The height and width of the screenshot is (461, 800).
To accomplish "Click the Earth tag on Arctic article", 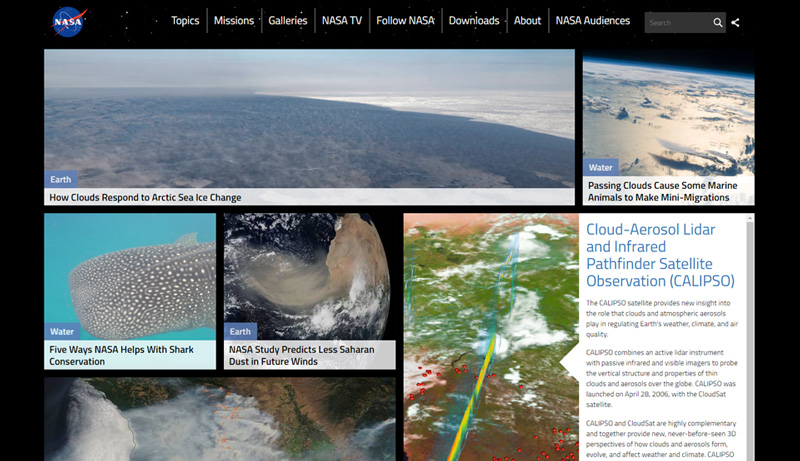I will [61, 180].
